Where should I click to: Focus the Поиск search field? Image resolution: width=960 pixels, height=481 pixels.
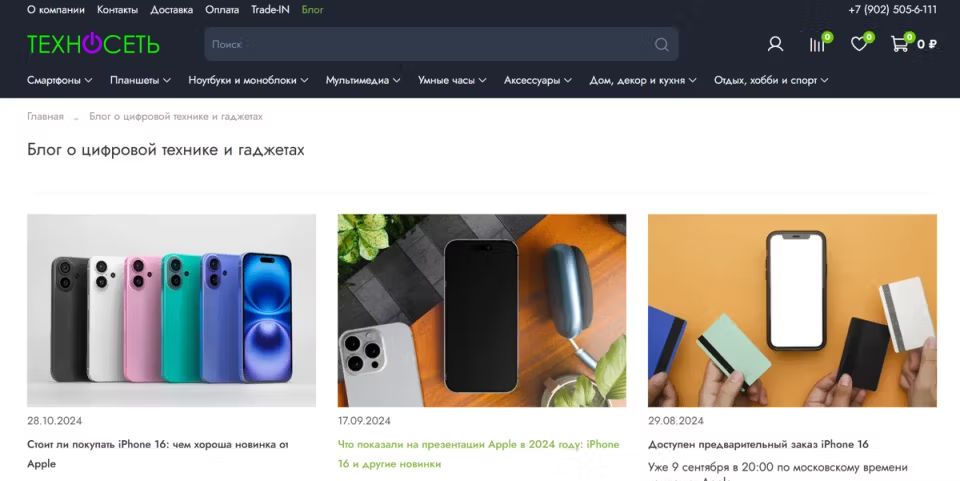click(x=429, y=44)
